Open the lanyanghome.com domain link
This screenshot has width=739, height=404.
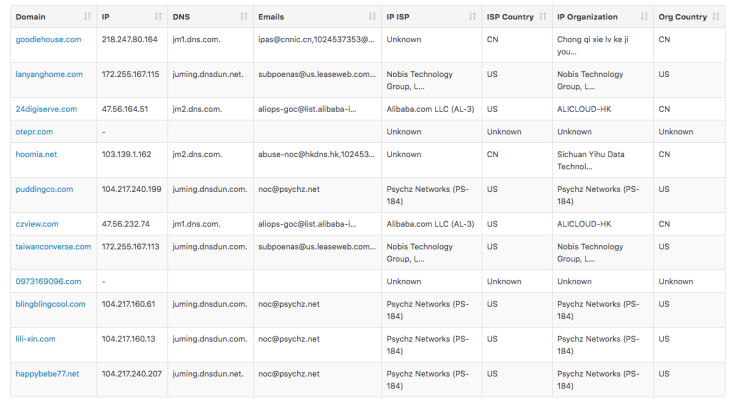pyautogui.click(x=48, y=74)
